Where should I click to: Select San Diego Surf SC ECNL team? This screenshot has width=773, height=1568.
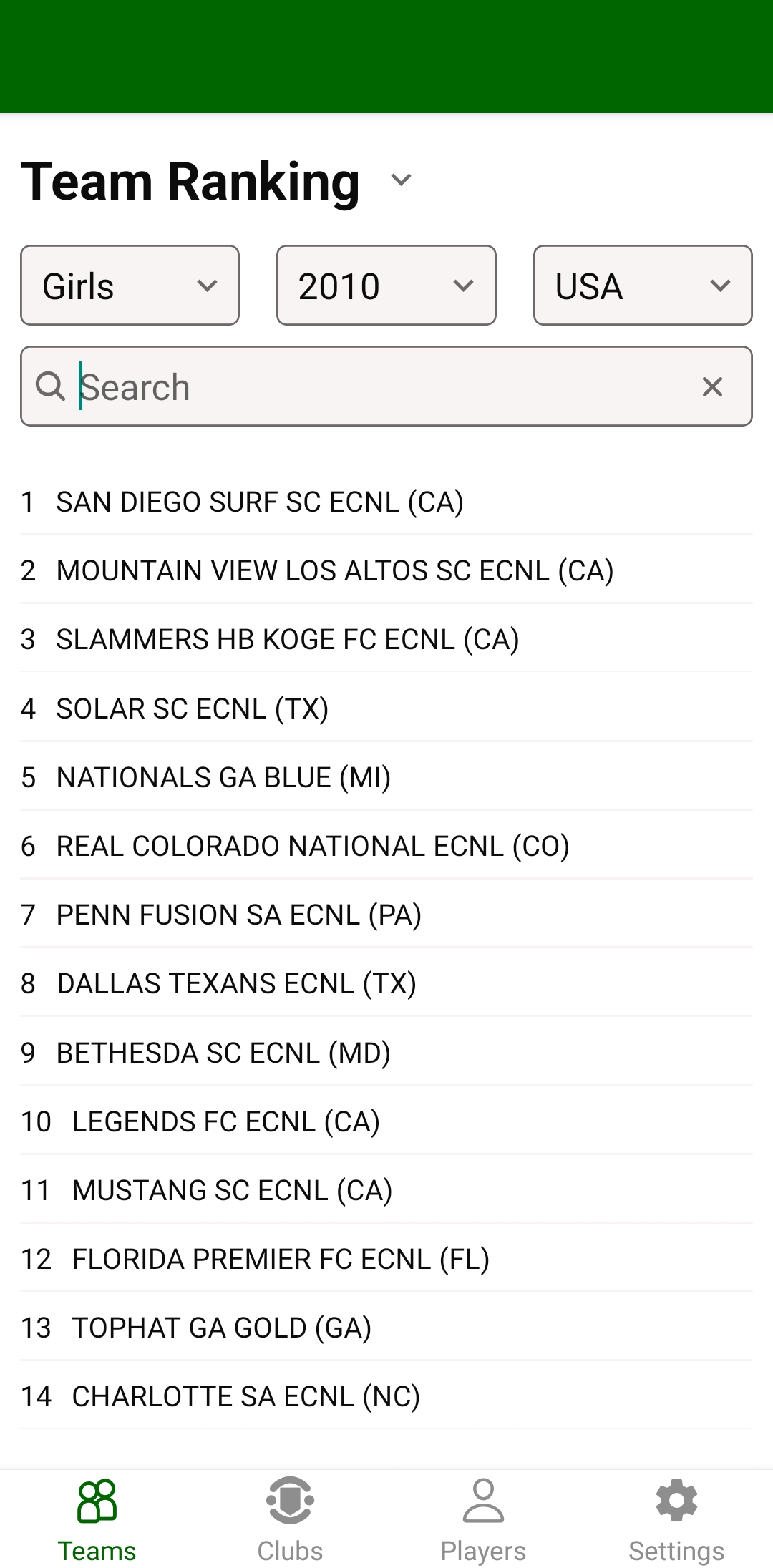pos(386,502)
